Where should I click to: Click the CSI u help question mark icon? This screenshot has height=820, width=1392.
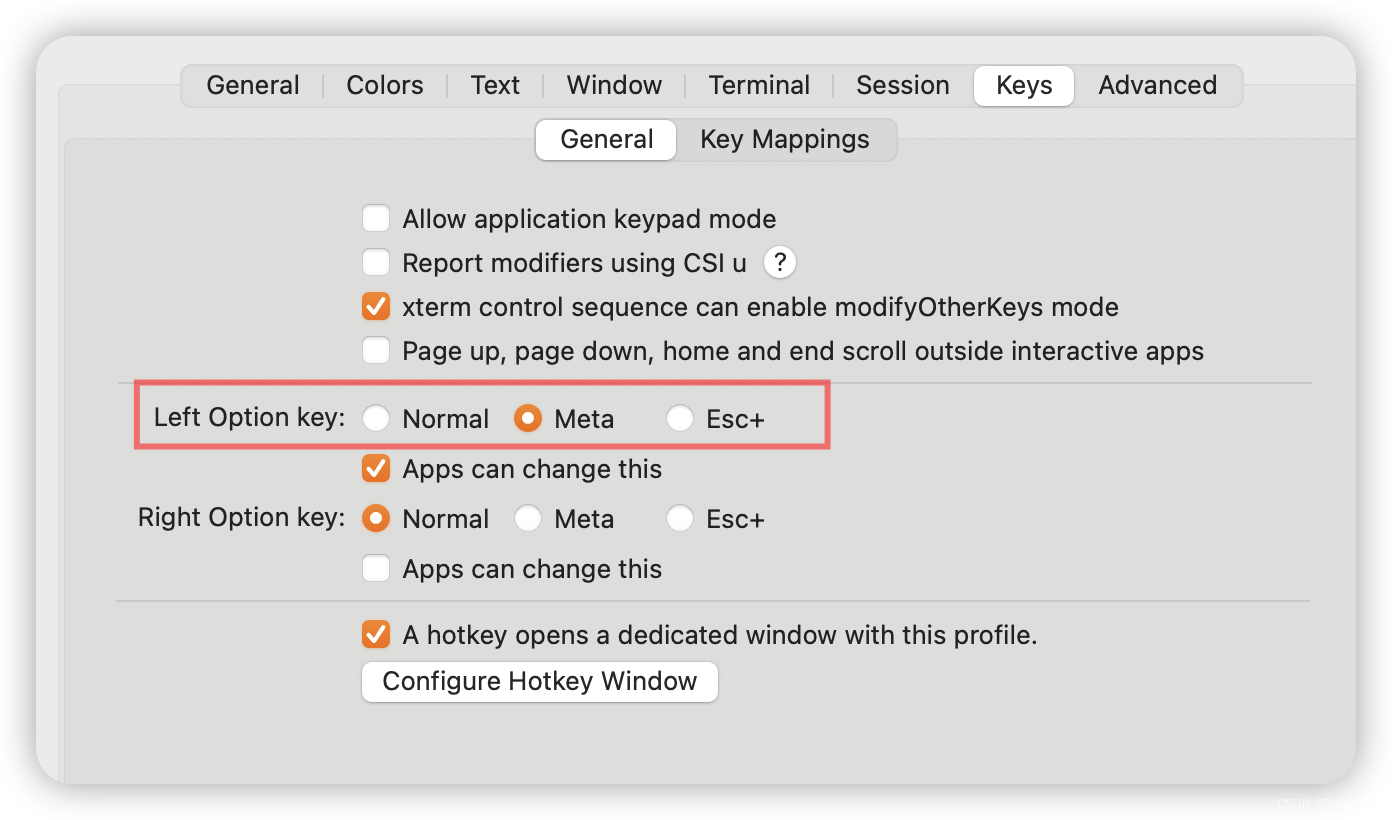tap(779, 262)
